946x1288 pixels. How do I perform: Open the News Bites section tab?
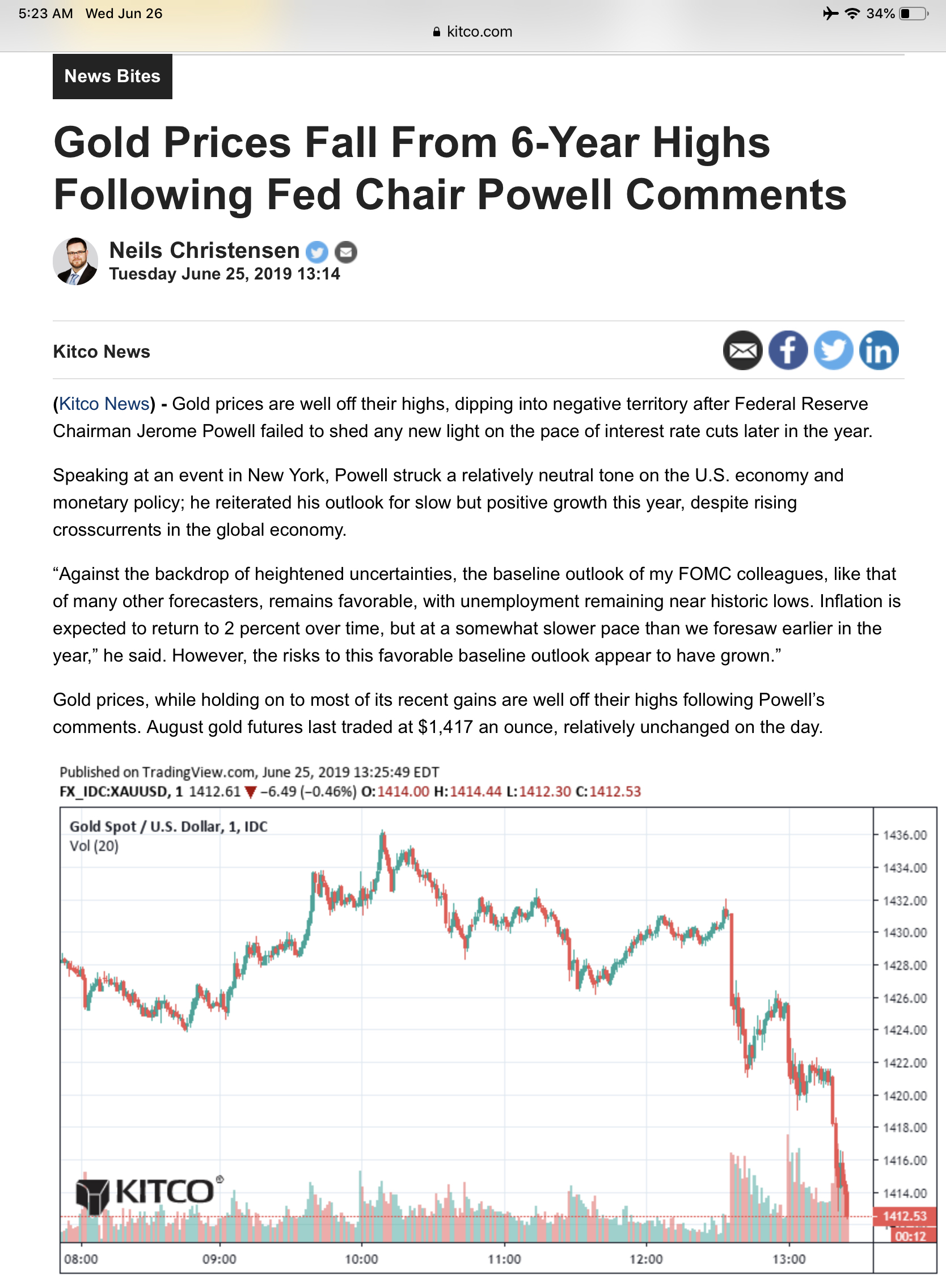tap(112, 76)
